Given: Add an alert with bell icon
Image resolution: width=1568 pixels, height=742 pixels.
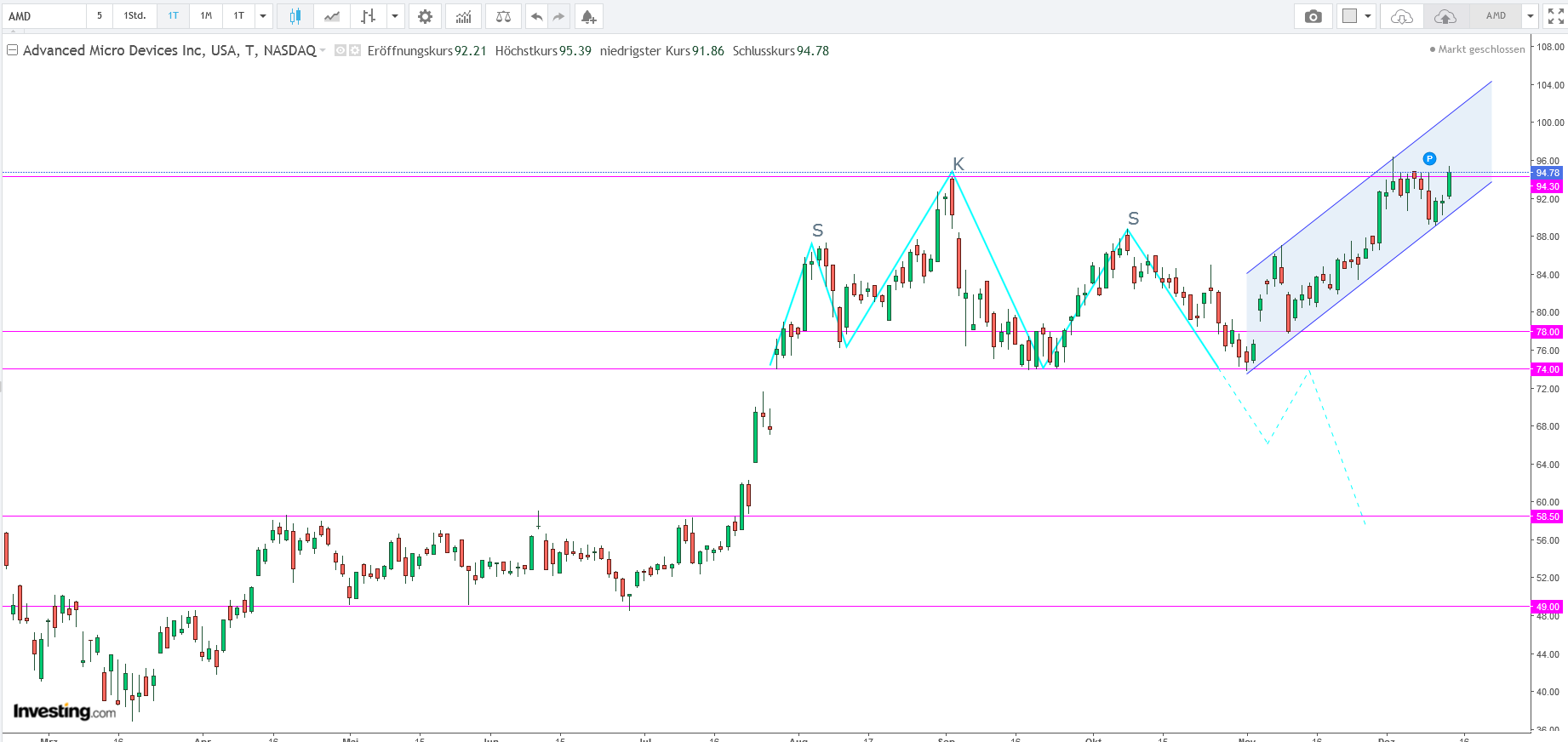Looking at the screenshot, I should click(588, 16).
